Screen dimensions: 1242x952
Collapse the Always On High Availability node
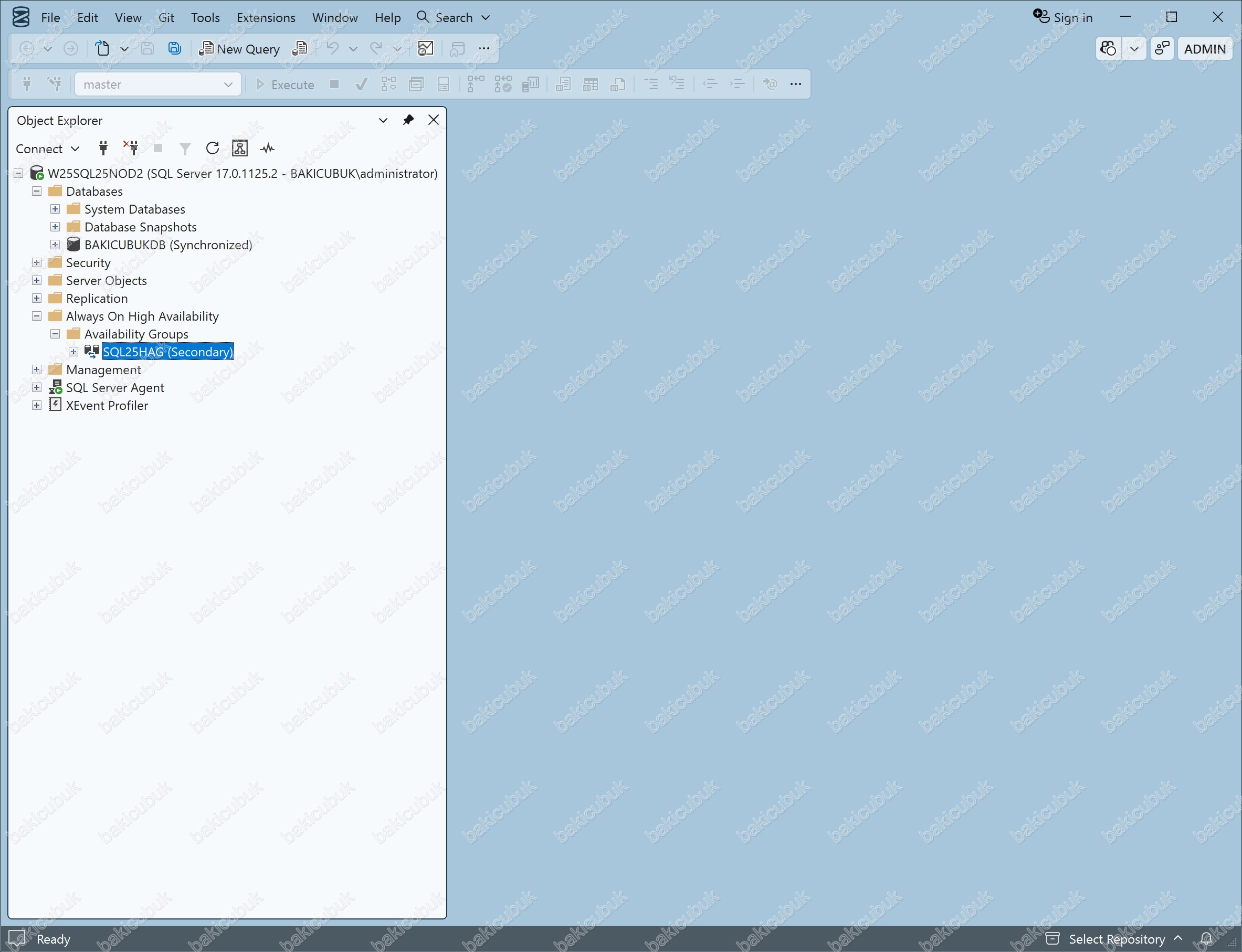37,316
